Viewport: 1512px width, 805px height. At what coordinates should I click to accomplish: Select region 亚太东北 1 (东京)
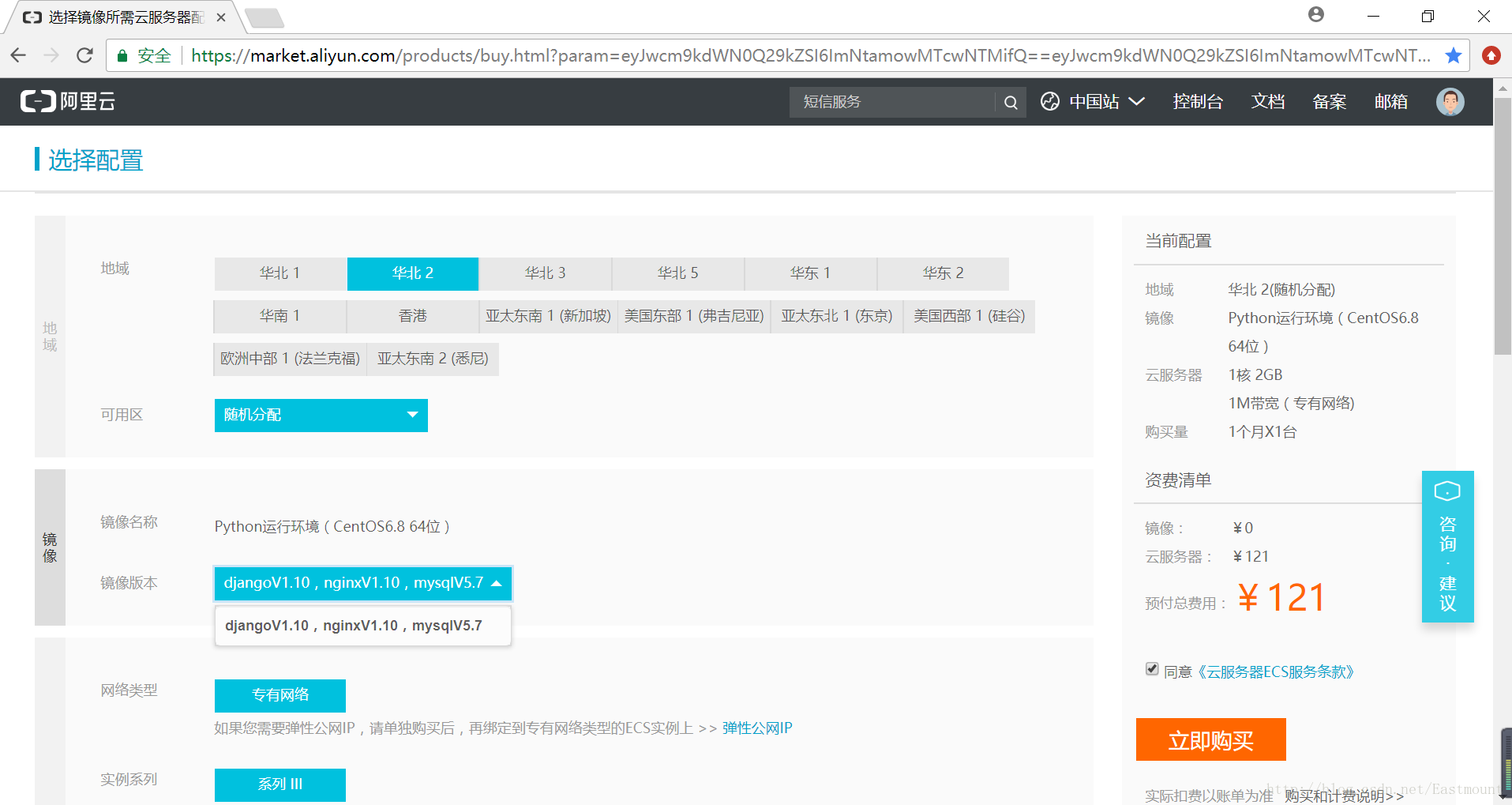(837, 316)
